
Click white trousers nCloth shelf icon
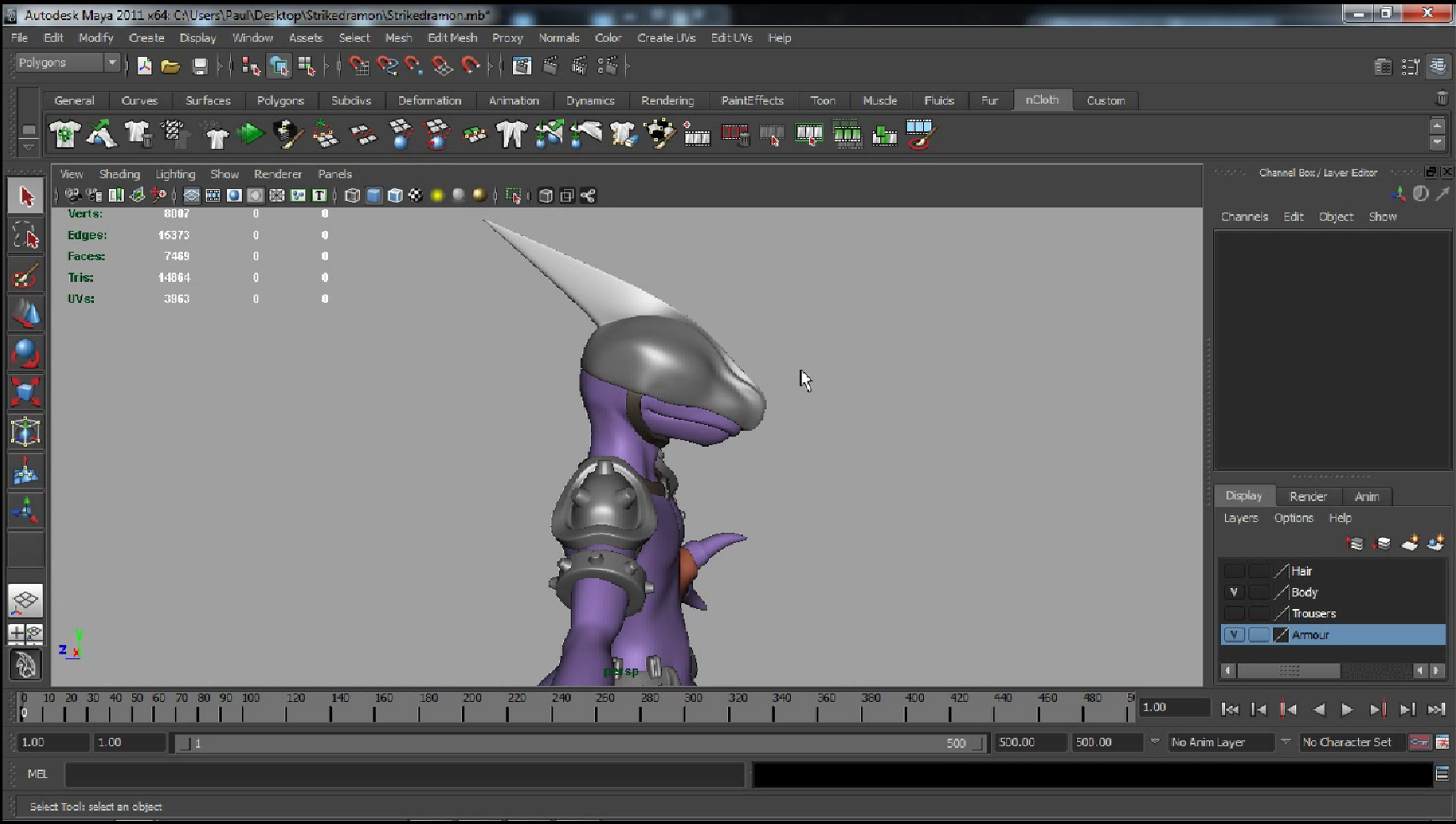click(511, 134)
